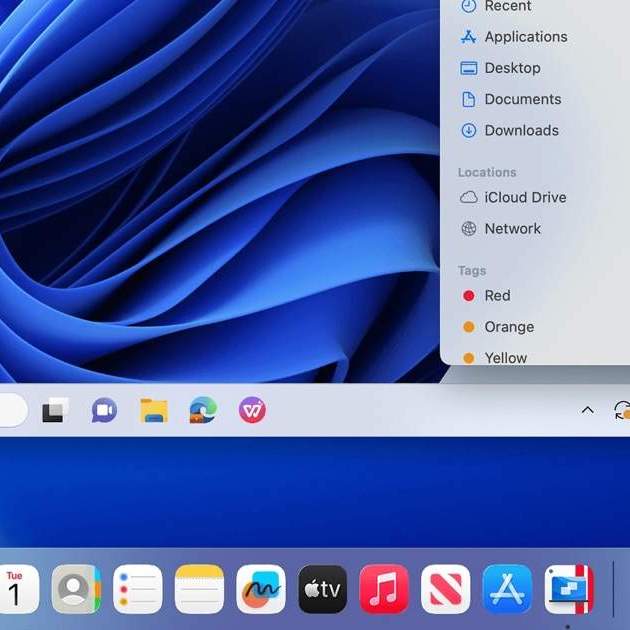Open WPS Office from the taskbar

click(252, 410)
